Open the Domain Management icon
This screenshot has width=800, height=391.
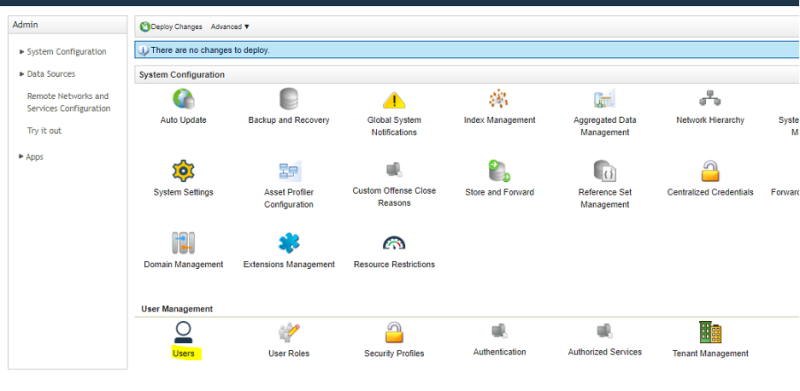183,243
